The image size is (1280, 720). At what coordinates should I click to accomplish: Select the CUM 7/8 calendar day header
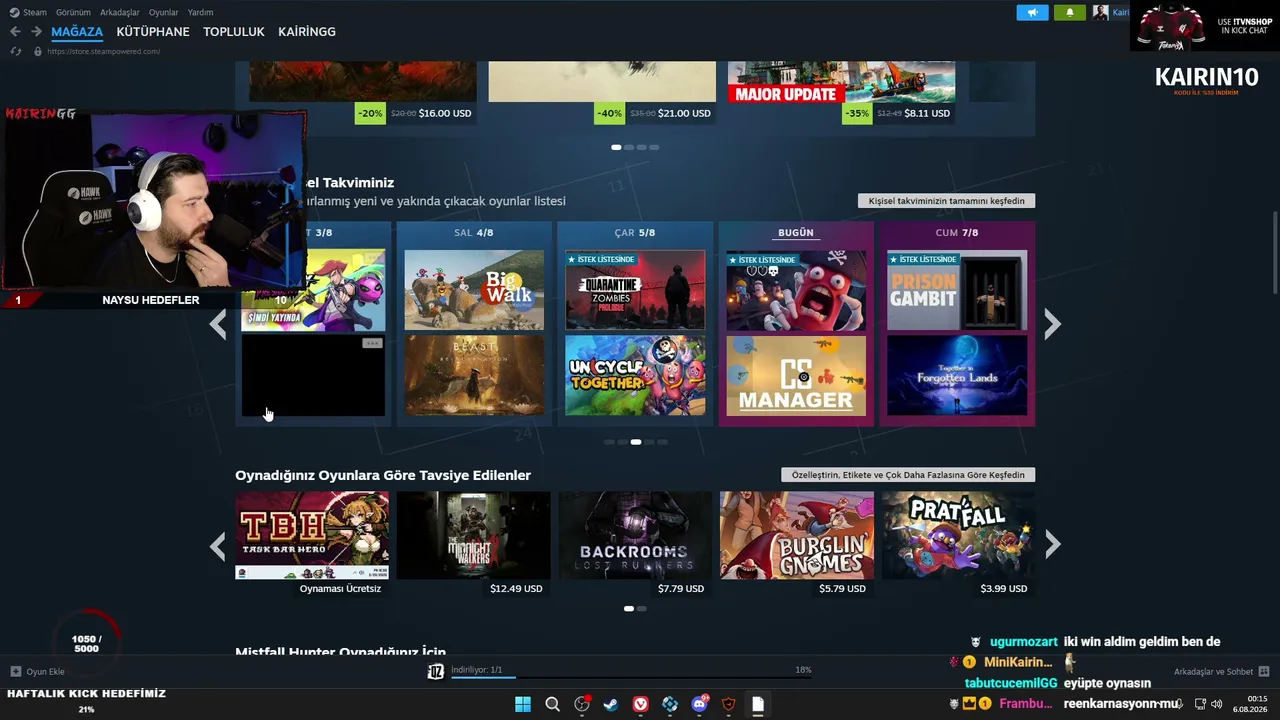[x=957, y=232]
